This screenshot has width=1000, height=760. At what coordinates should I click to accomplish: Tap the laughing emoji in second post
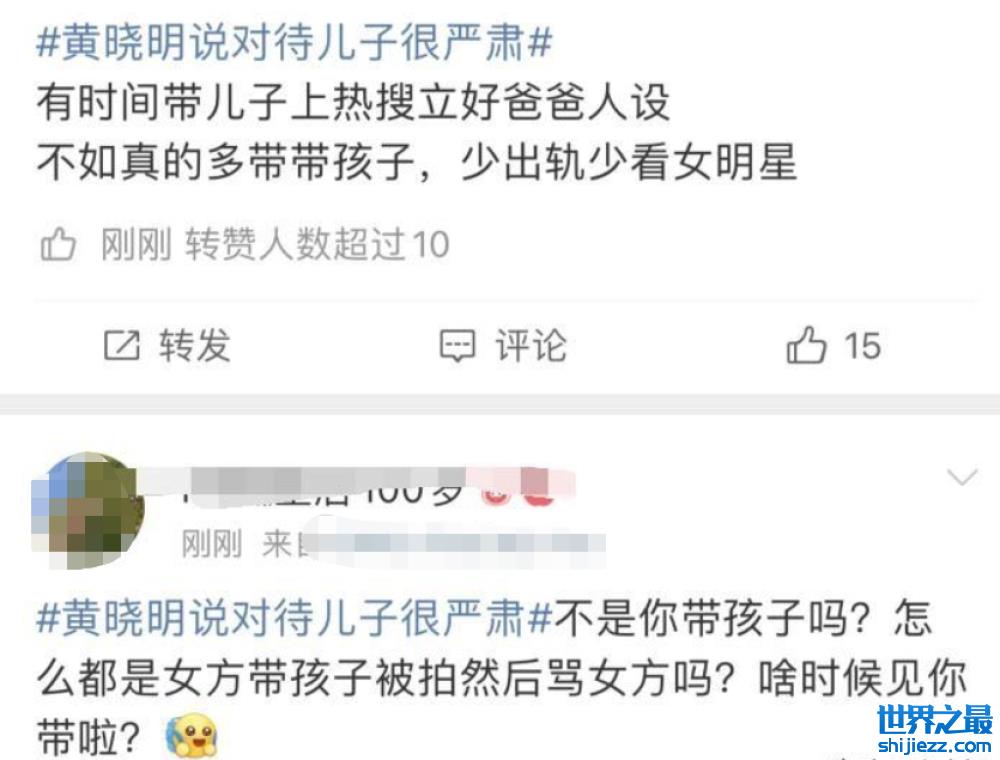pyautogui.click(x=193, y=735)
